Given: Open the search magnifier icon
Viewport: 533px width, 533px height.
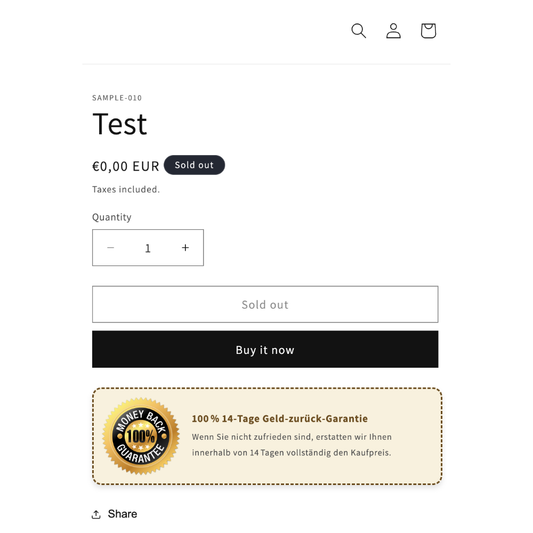Looking at the screenshot, I should [x=358, y=31].
